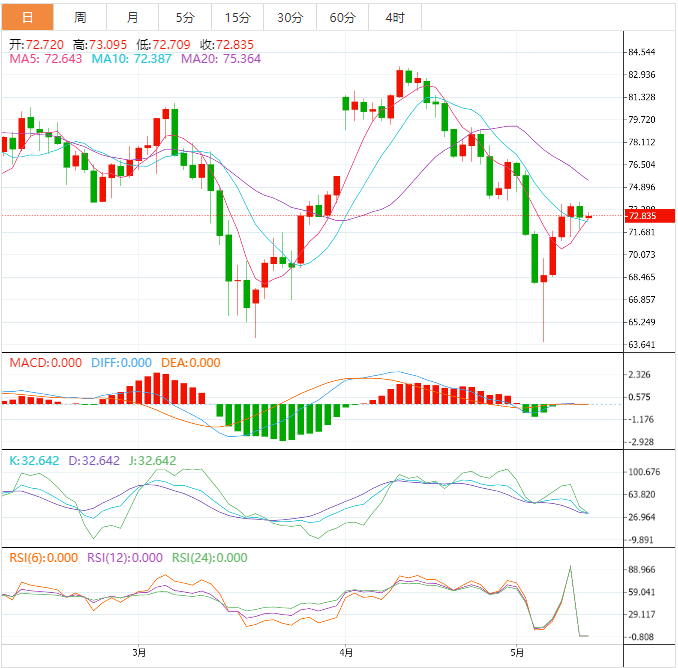The width and height of the screenshot is (678, 668).
Task: Click the RSI(24) indicator label
Action: (x=207, y=558)
